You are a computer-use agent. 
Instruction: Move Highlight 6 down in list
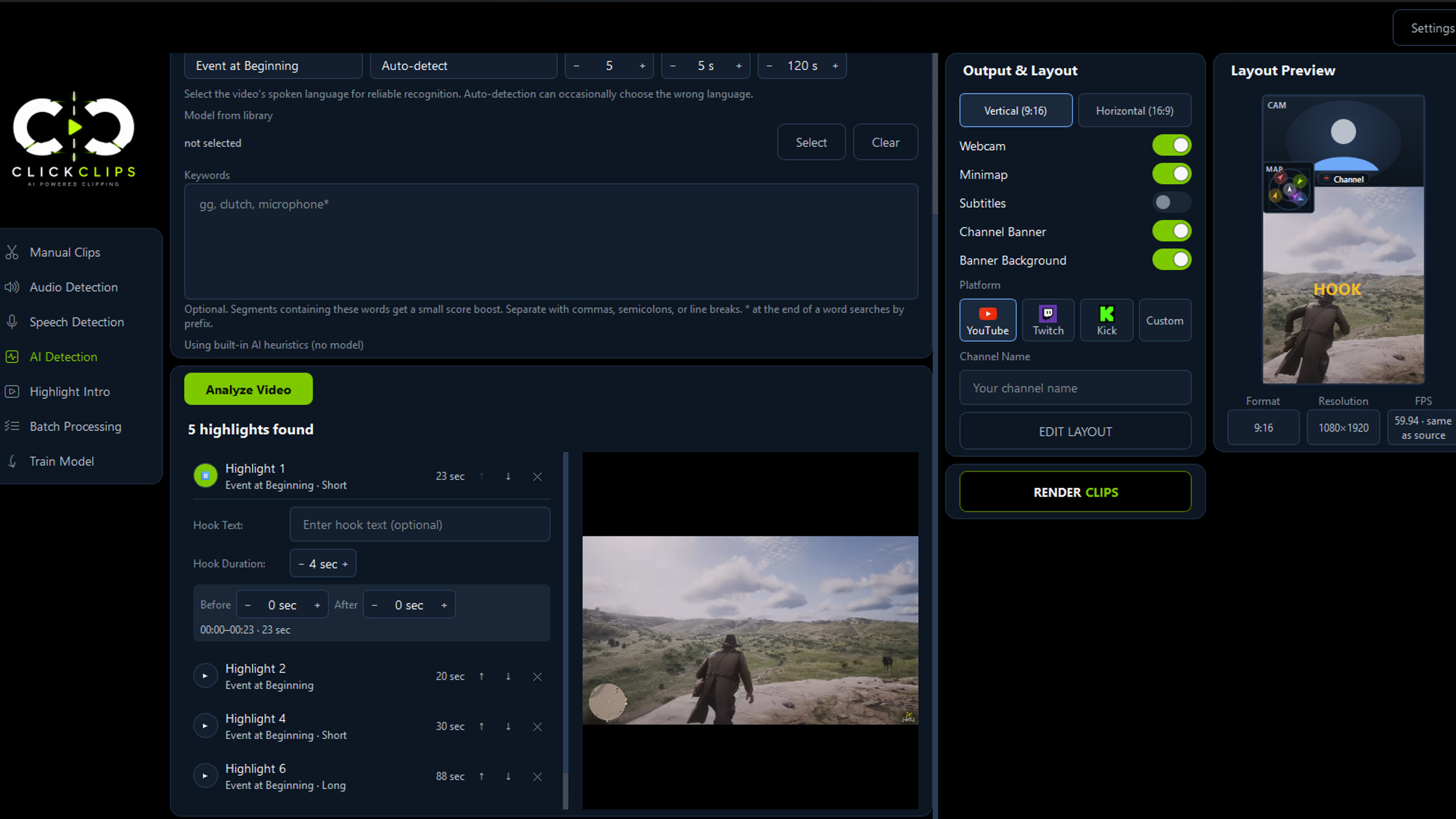click(x=508, y=776)
